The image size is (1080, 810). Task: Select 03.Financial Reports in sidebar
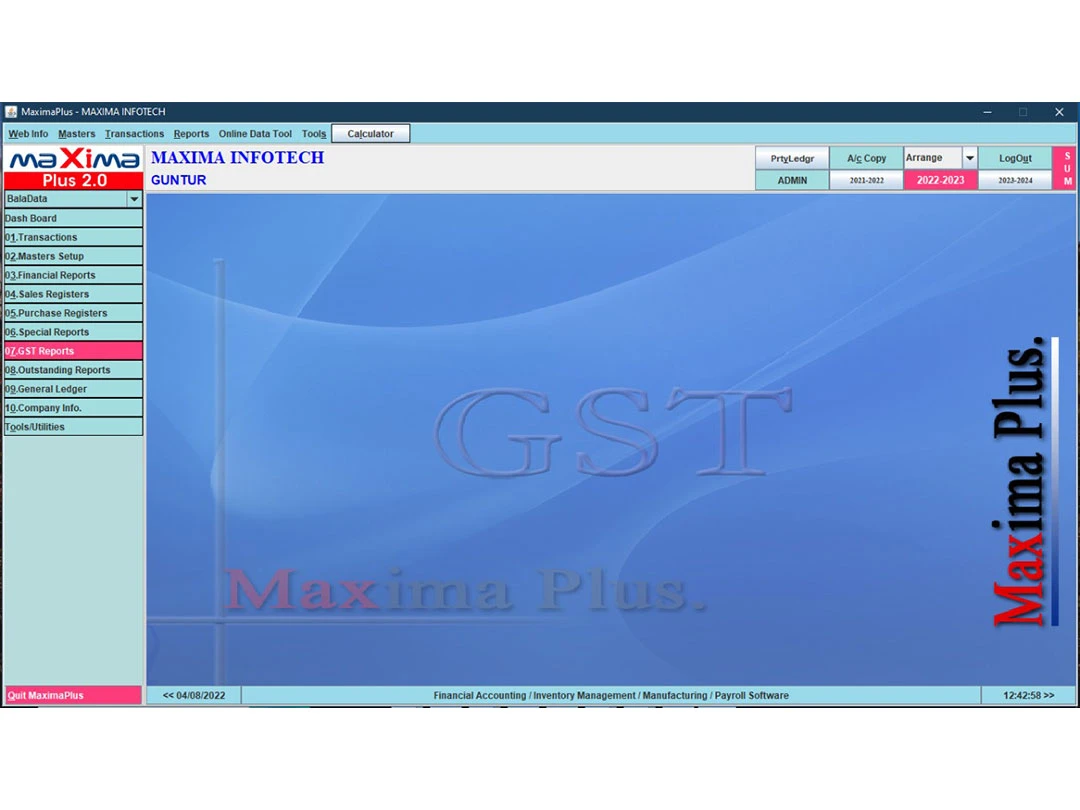73,275
